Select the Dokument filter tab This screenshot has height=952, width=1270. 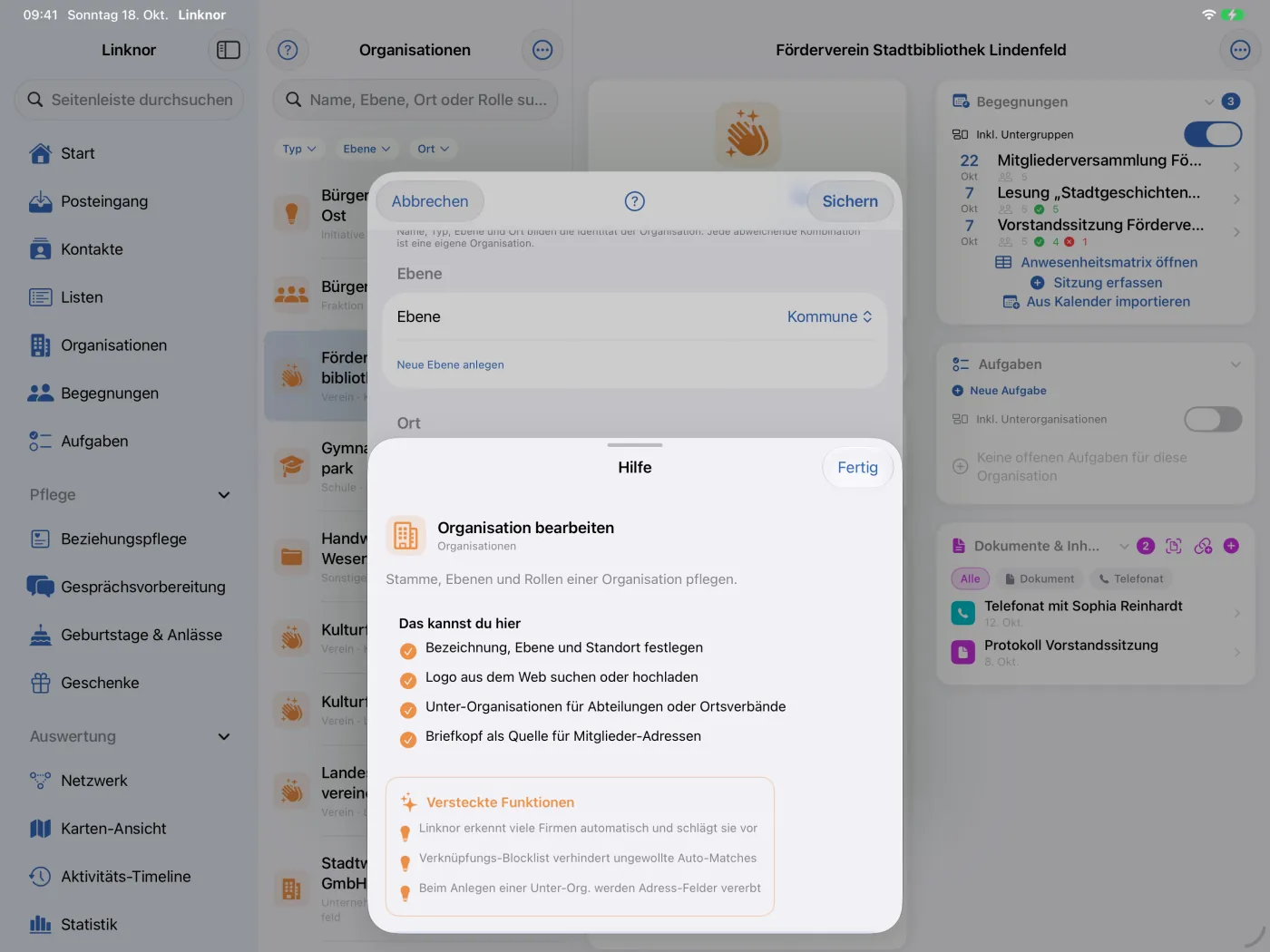[1040, 579]
